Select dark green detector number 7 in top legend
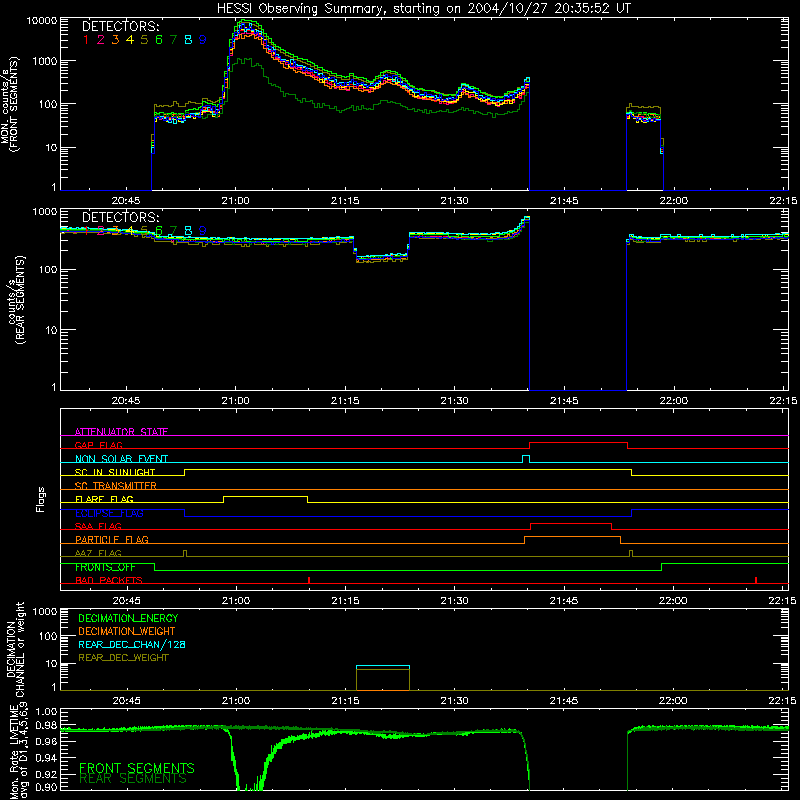 [173, 40]
